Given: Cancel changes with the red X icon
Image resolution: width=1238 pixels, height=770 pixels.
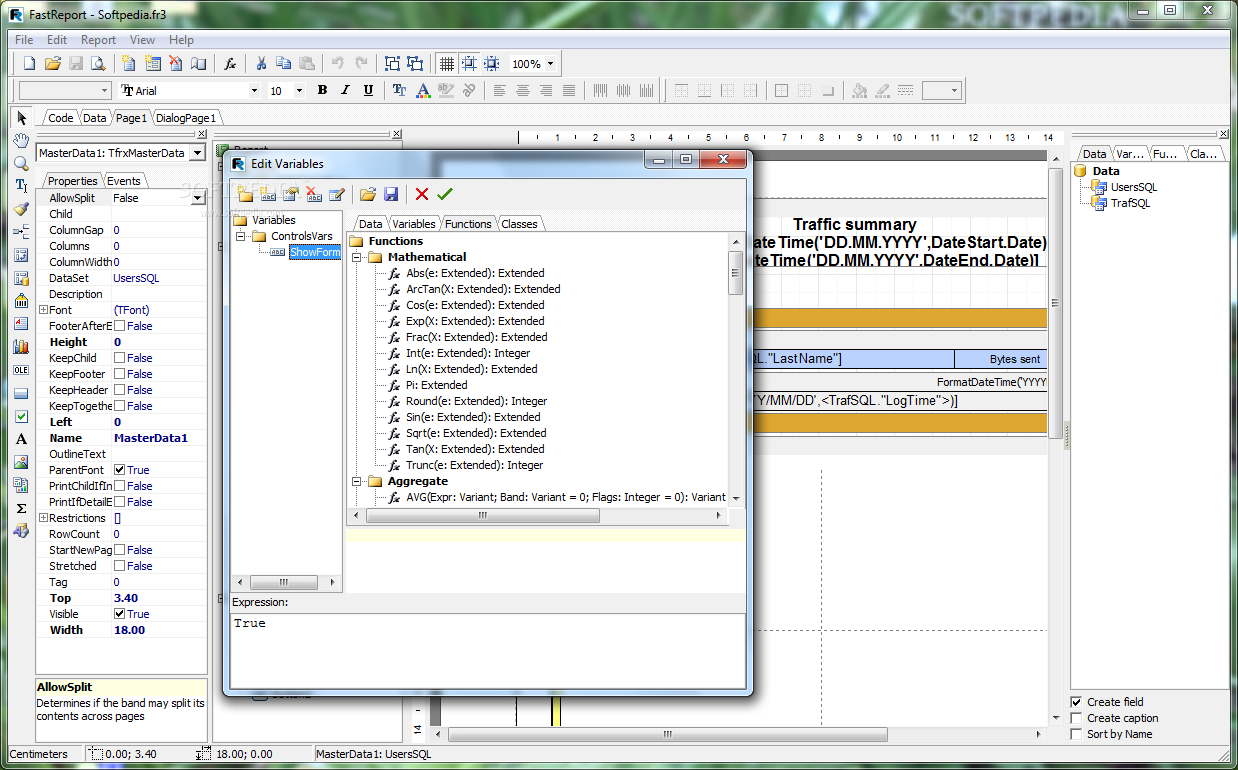Looking at the screenshot, I should 422,194.
